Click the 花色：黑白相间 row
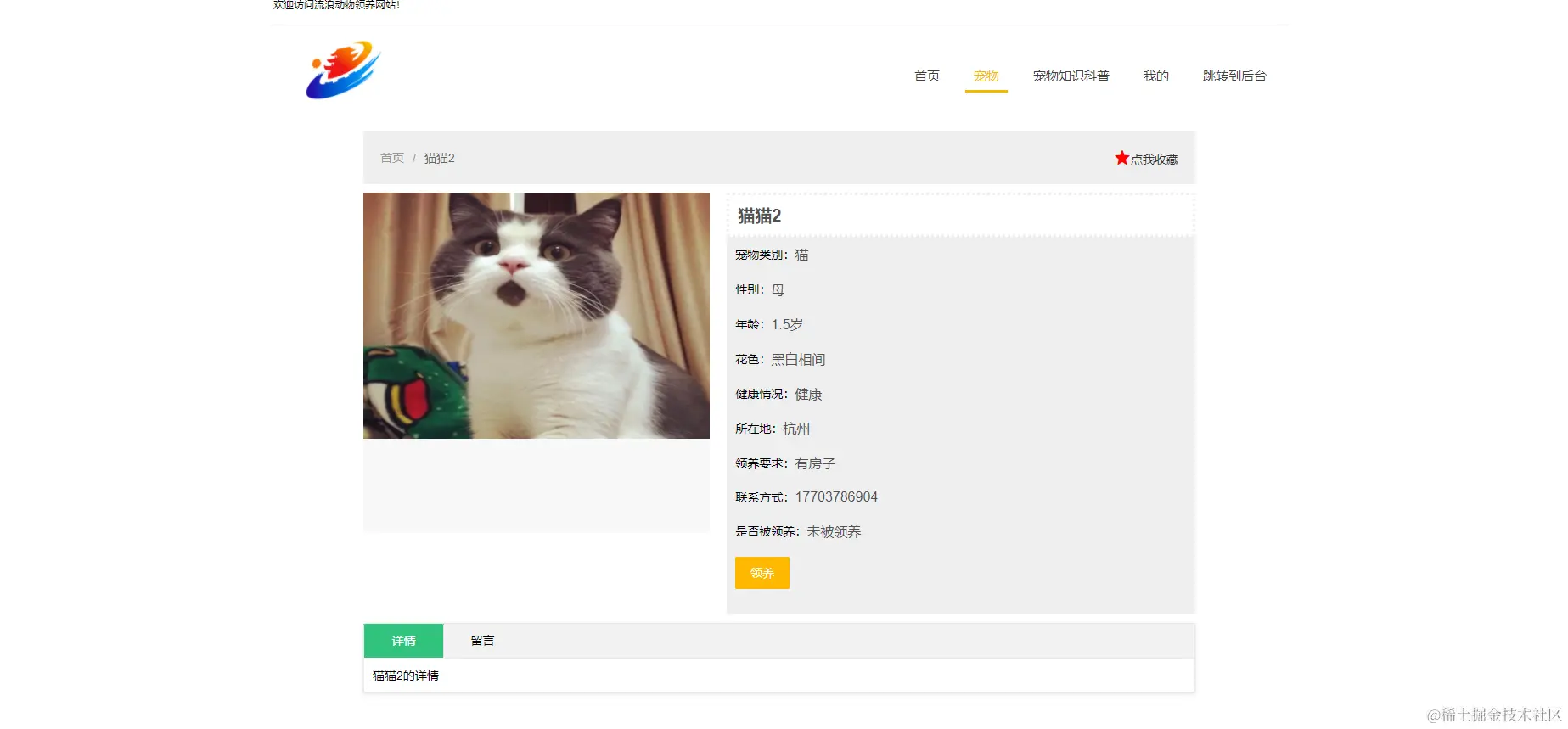 (780, 359)
